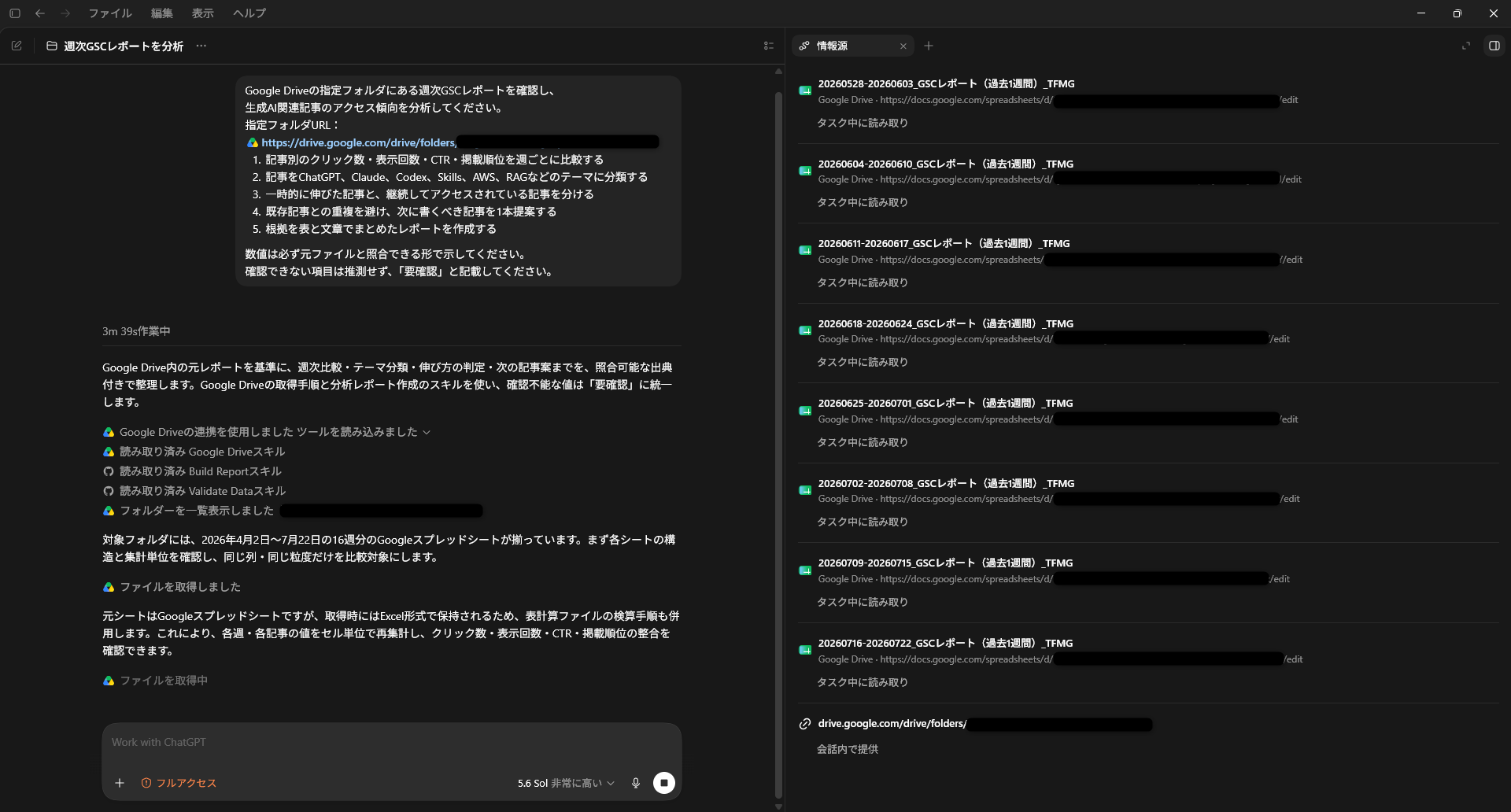The image size is (1511, 812).
Task: Click the フルアクセス permission button
Action: tap(179, 783)
